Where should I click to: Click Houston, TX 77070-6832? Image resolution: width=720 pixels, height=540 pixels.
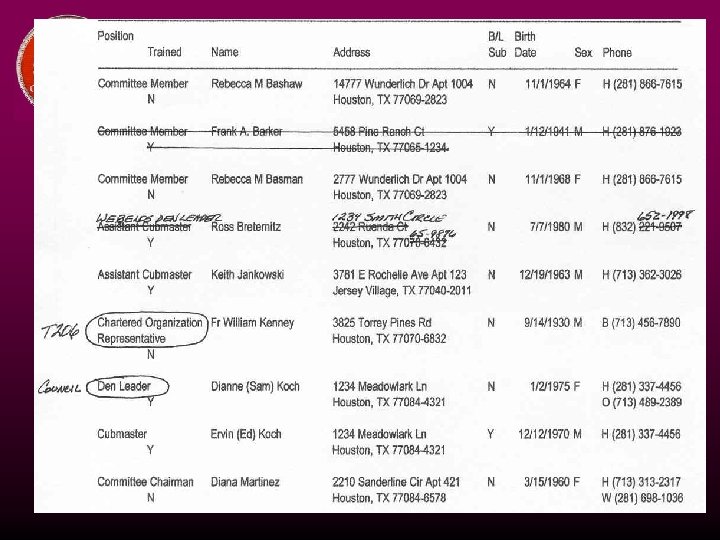(x=389, y=339)
